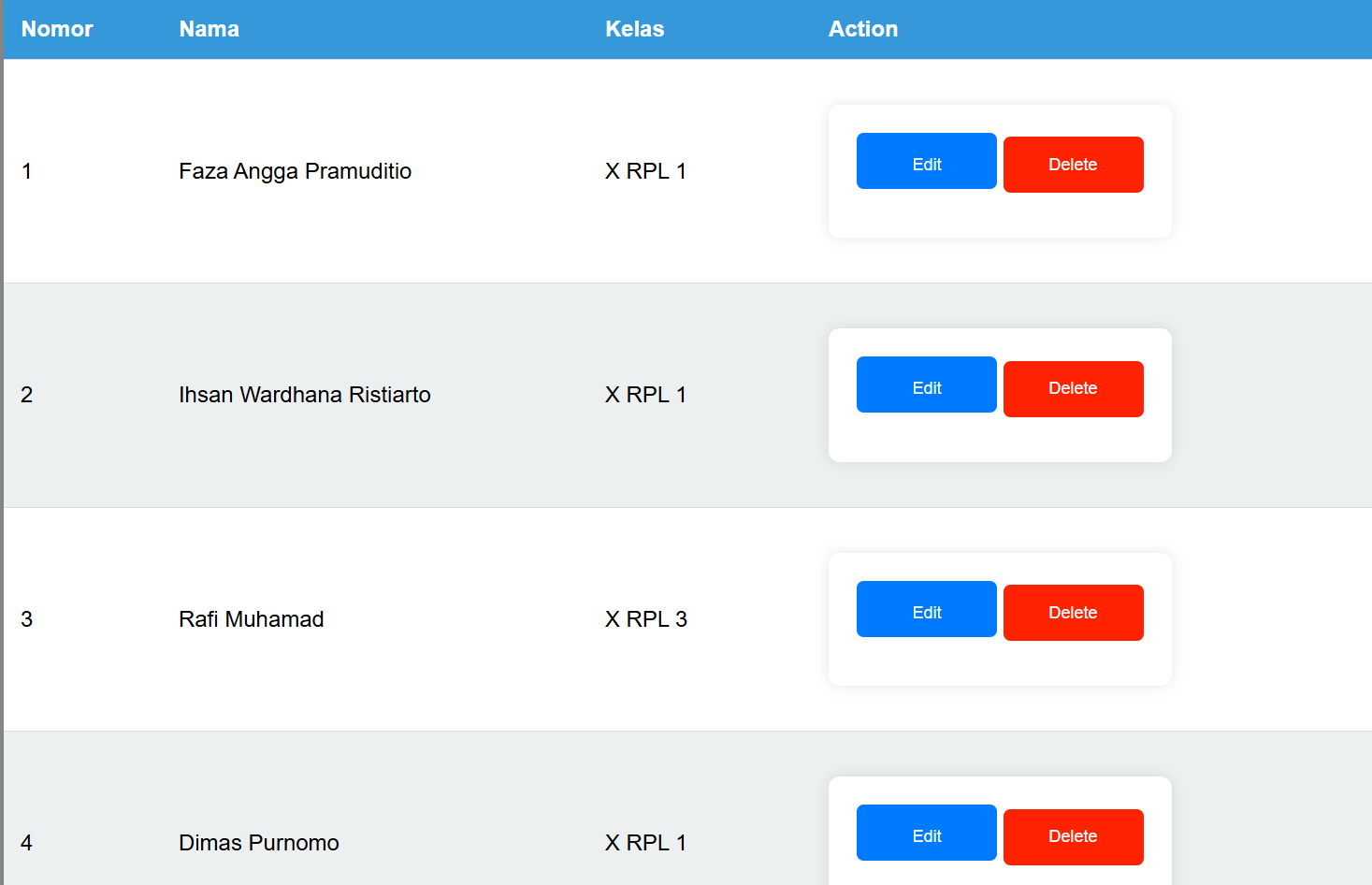Sort by the Nama column header
Screen dimensions: 1372x885
209,29
